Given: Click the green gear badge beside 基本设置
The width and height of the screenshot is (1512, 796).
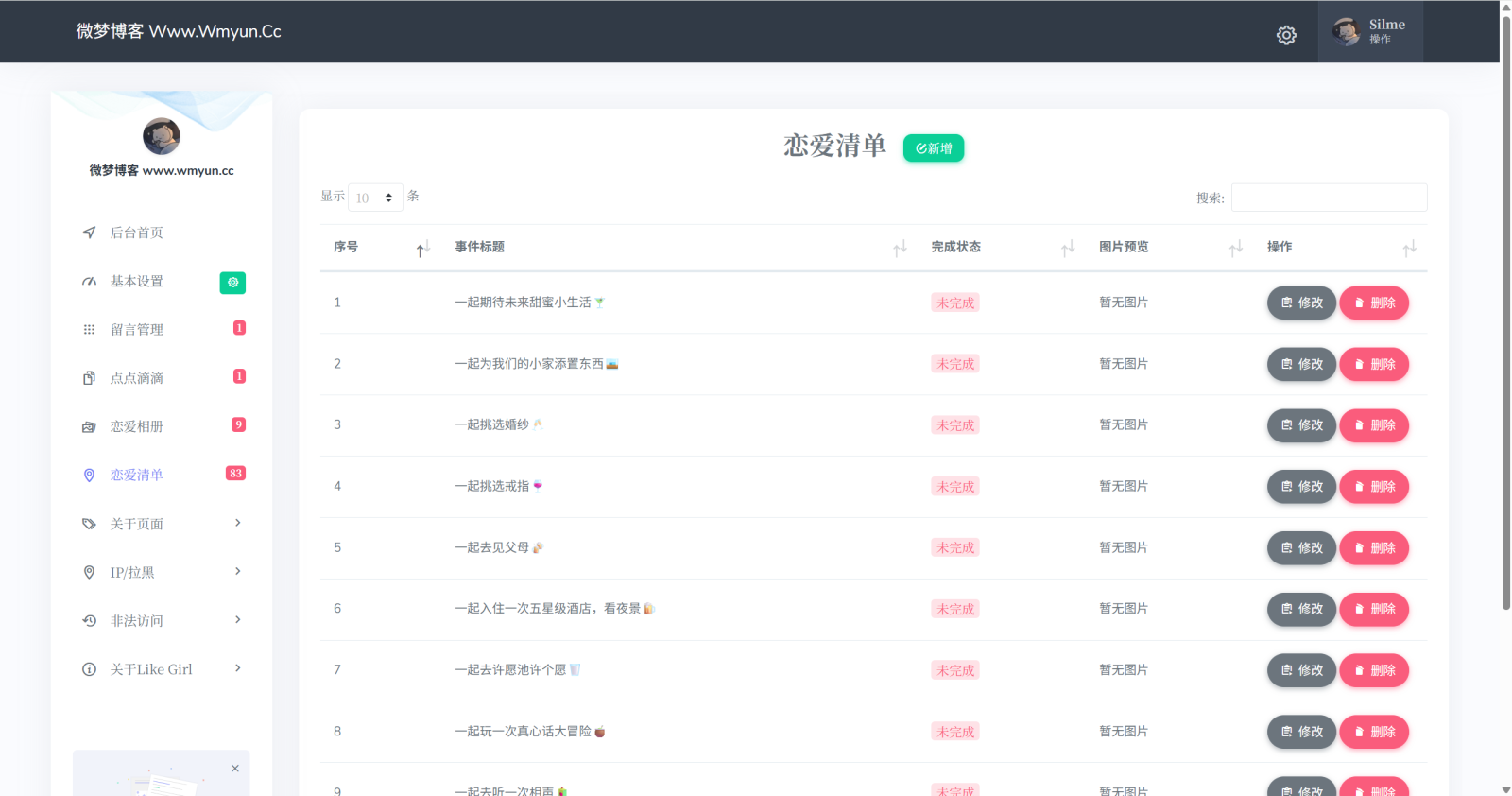Looking at the screenshot, I should (x=232, y=282).
